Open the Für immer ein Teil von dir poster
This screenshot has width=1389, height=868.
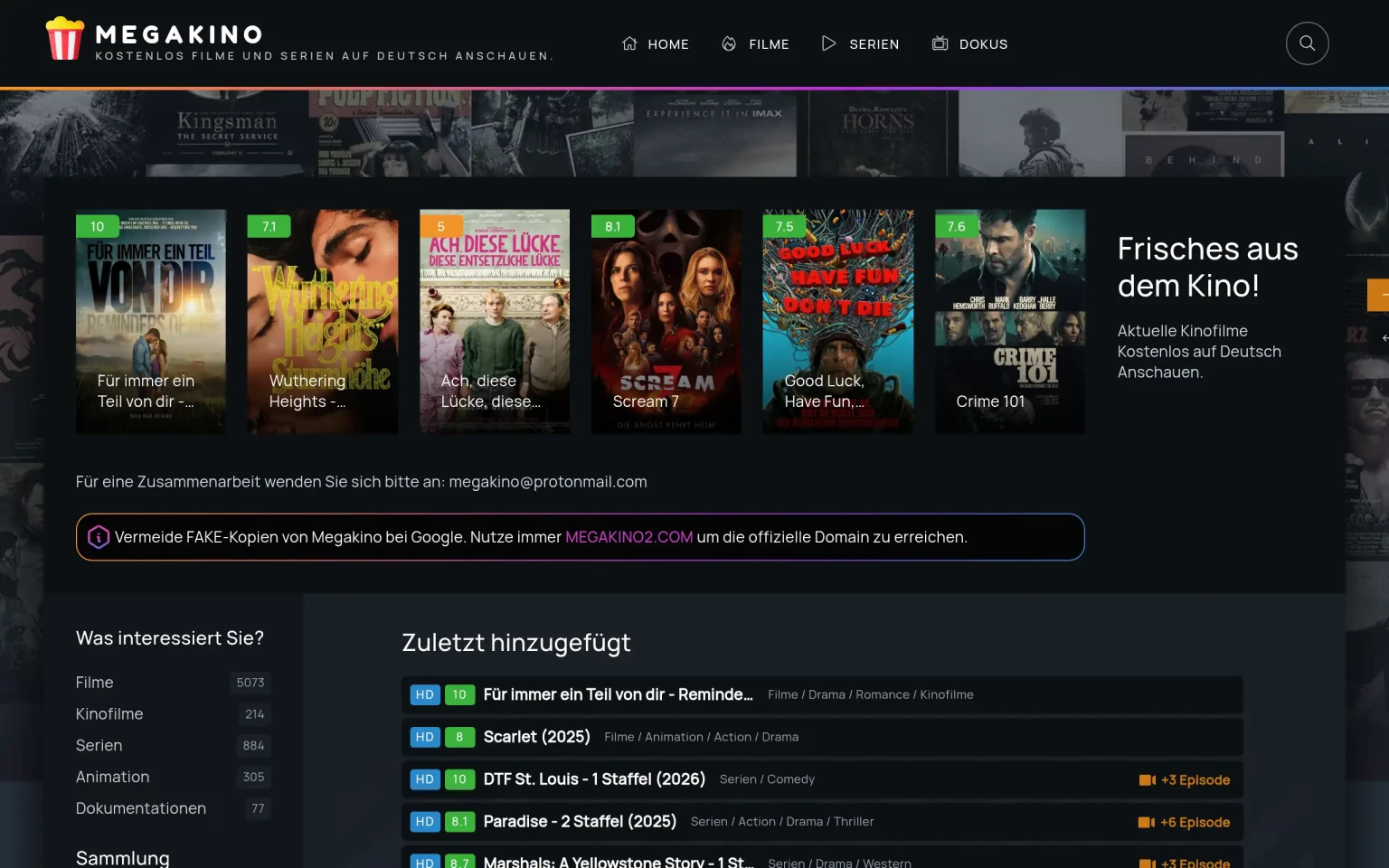pos(151,322)
